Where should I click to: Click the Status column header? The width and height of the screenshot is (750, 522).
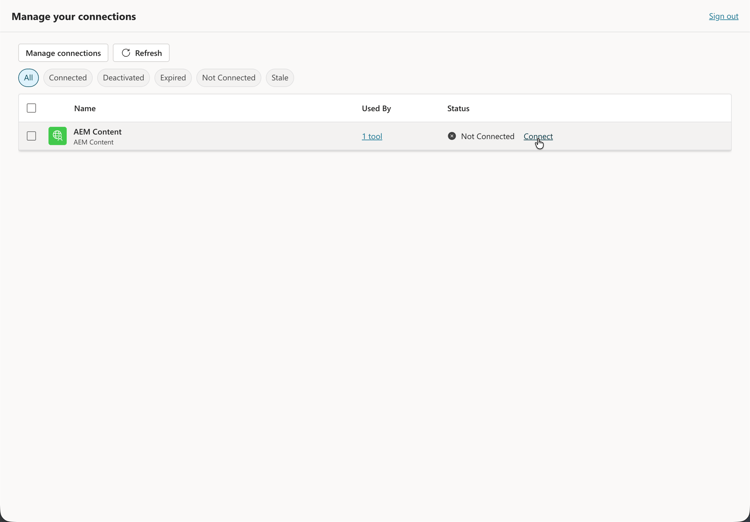[458, 109]
